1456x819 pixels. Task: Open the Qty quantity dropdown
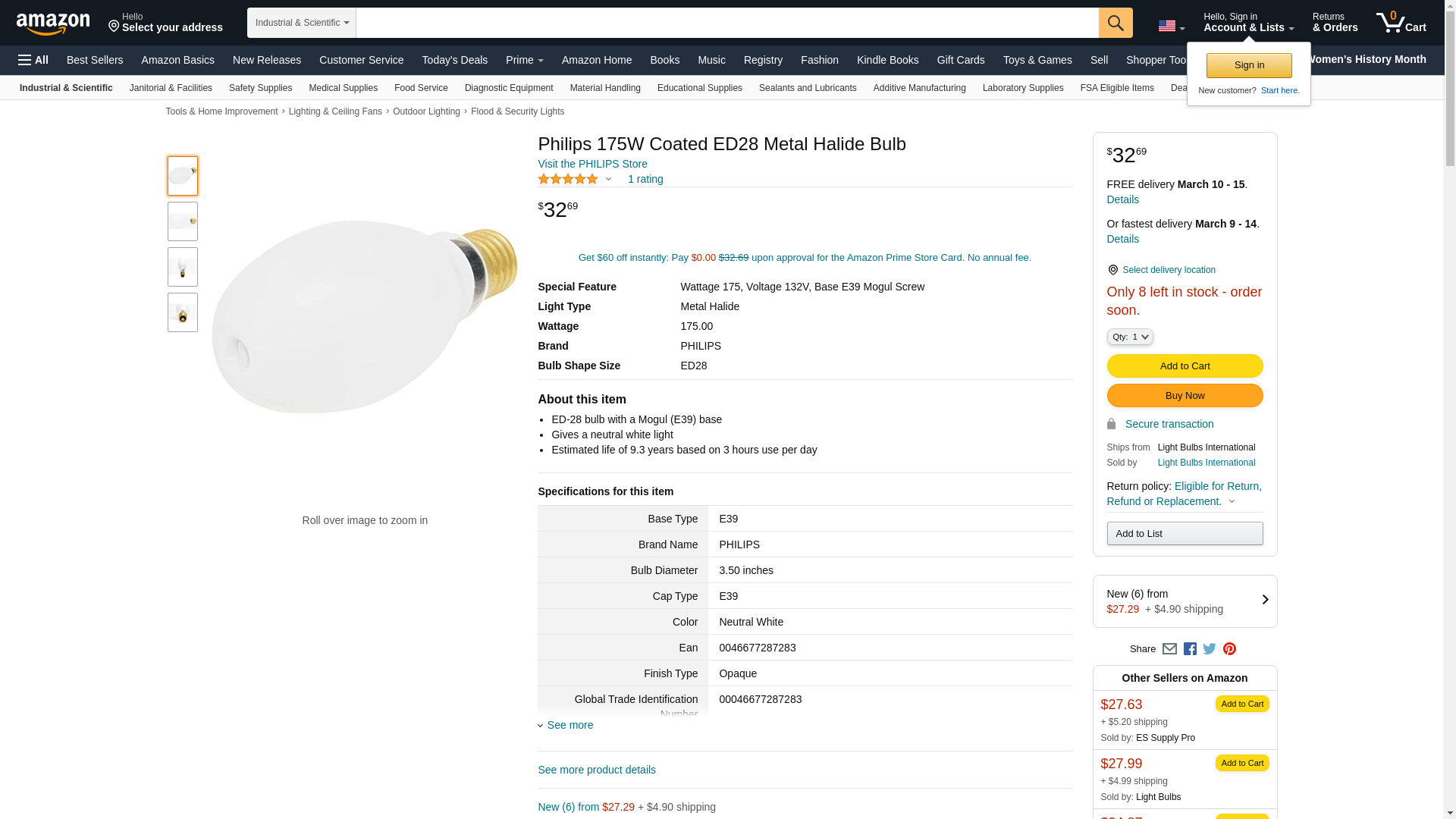point(1130,337)
